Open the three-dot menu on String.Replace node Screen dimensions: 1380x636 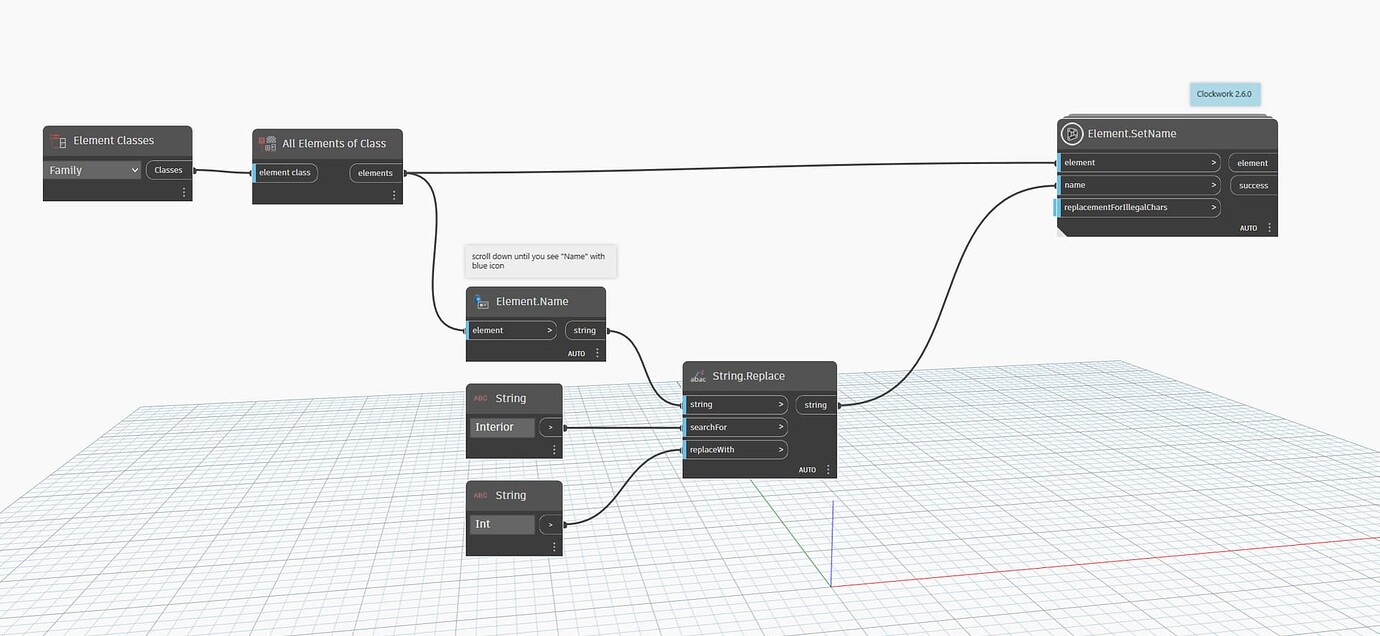pyautogui.click(x=828, y=469)
